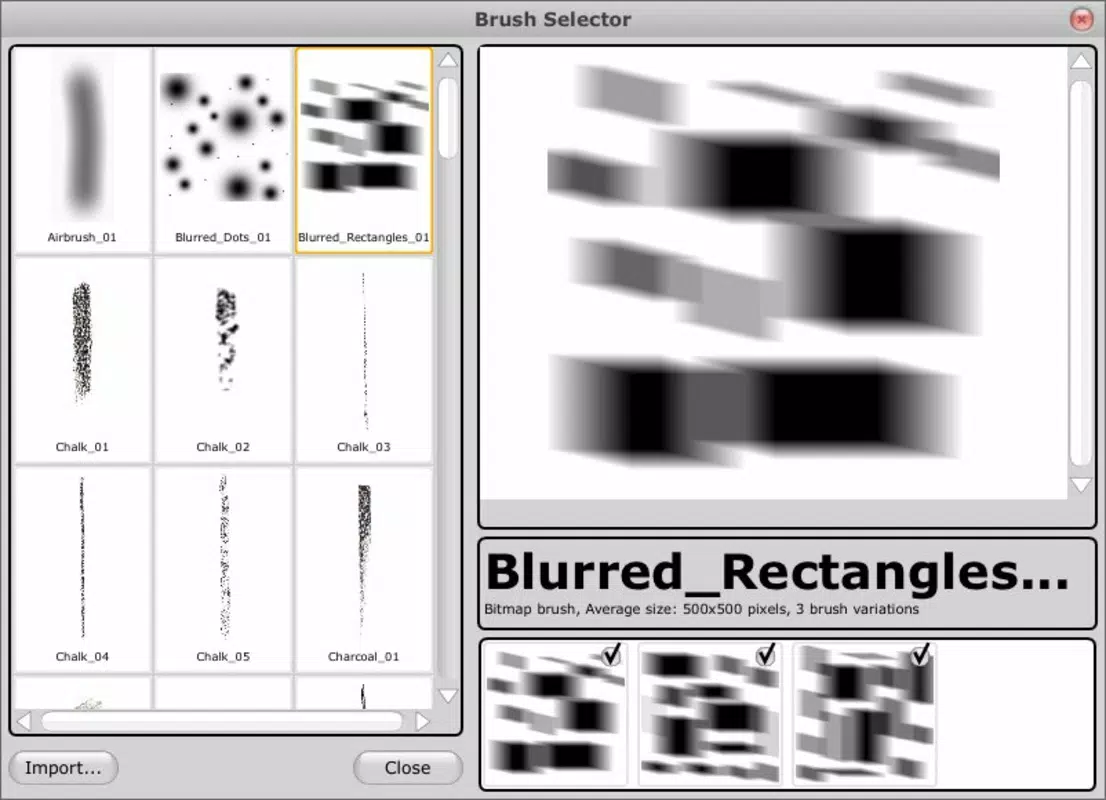Click the brush list scroll left arrow
This screenshot has height=800, width=1106.
click(25, 721)
